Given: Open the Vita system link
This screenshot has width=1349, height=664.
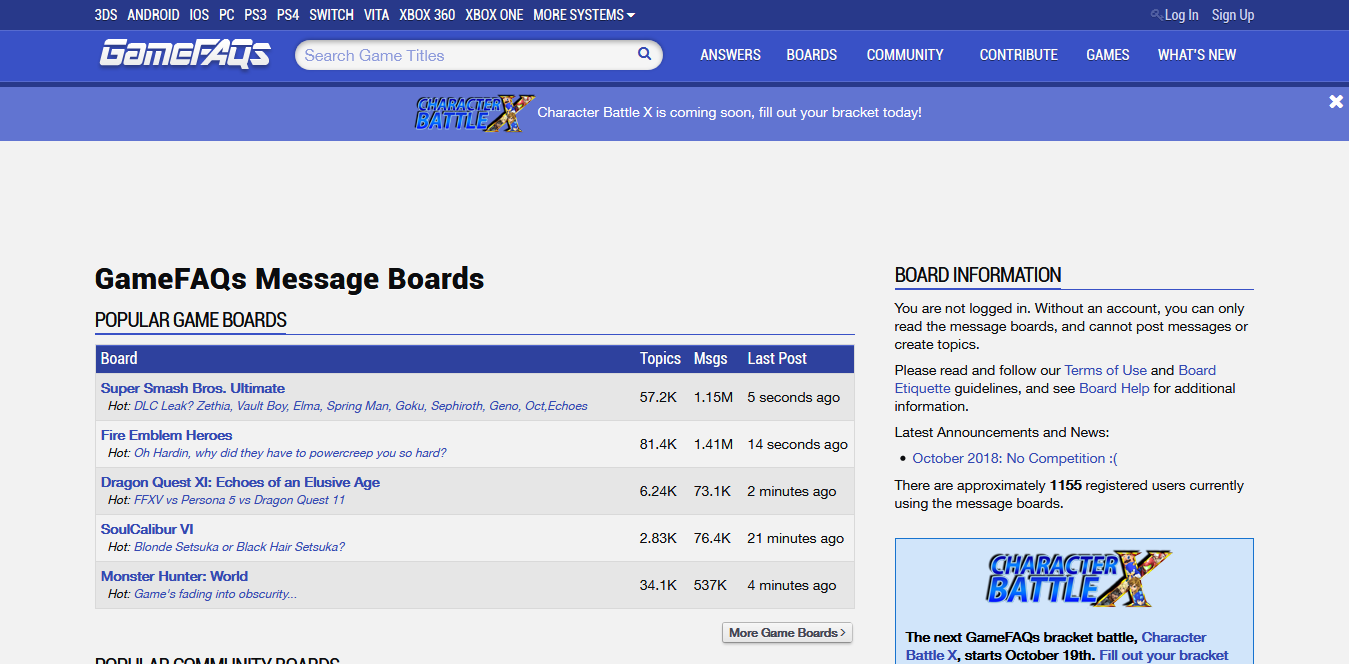Looking at the screenshot, I should pyautogui.click(x=377, y=15).
